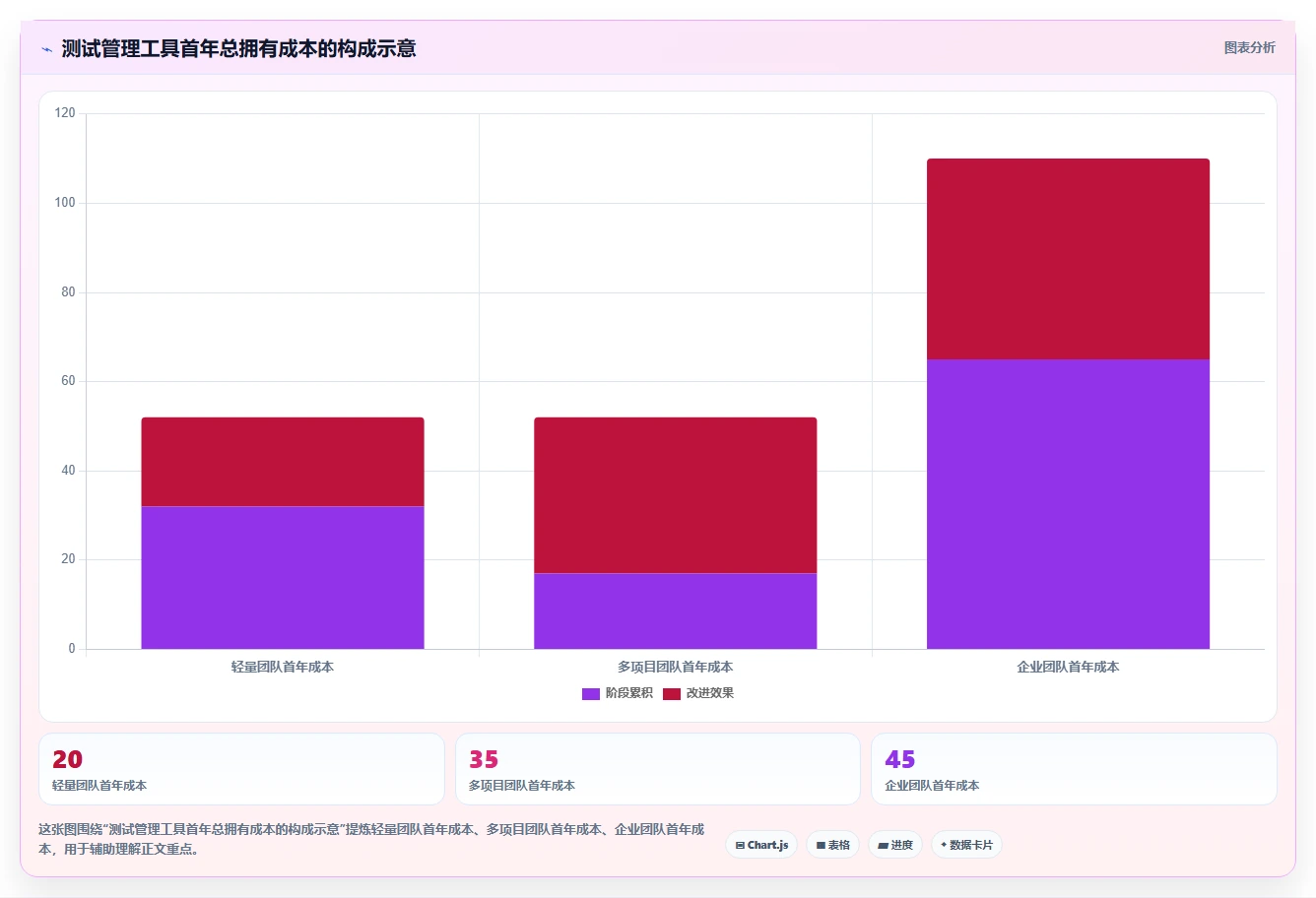
Task: Click the 表格 tag
Action: coord(832,845)
